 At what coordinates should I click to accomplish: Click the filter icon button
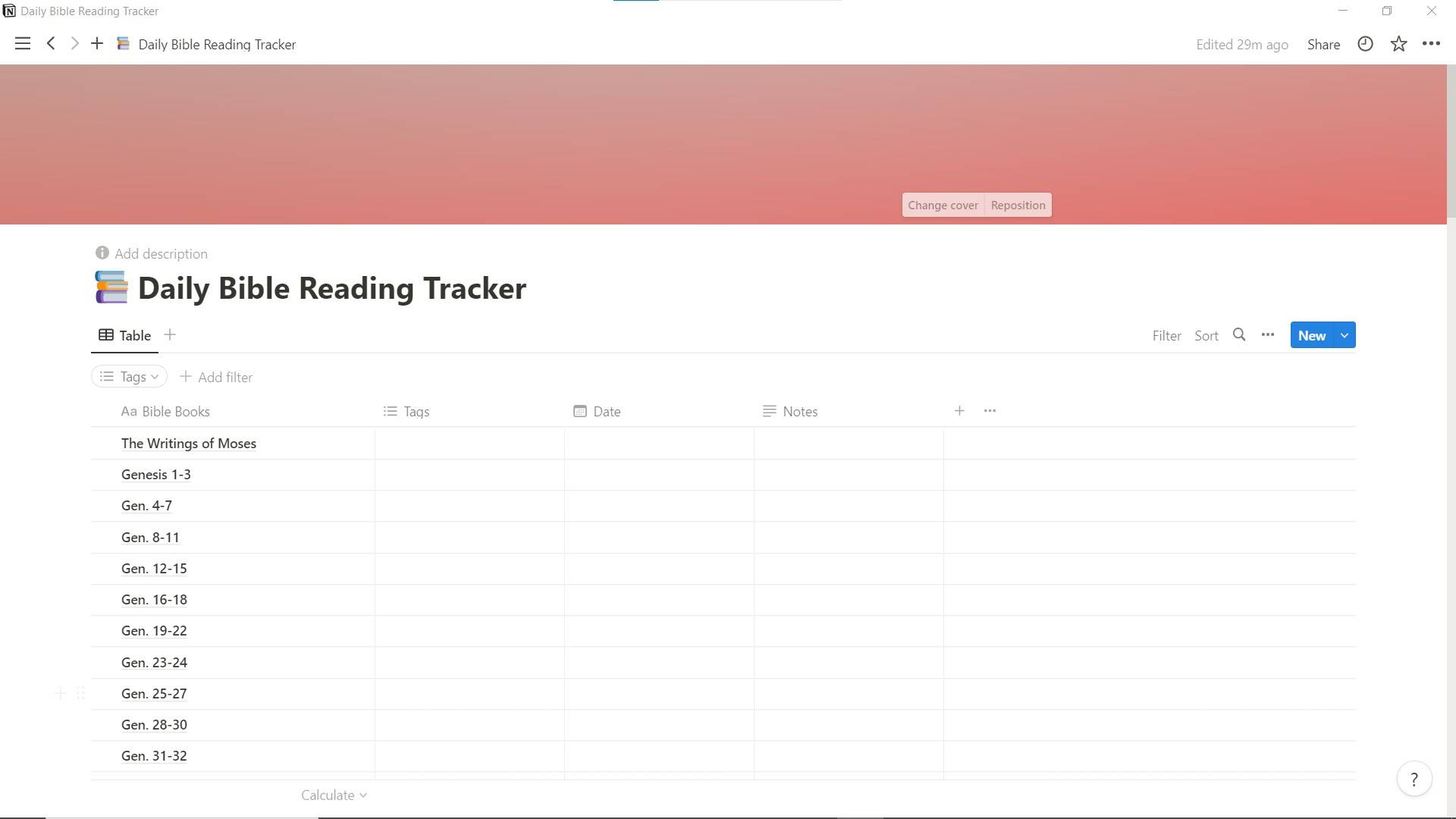click(x=1167, y=334)
